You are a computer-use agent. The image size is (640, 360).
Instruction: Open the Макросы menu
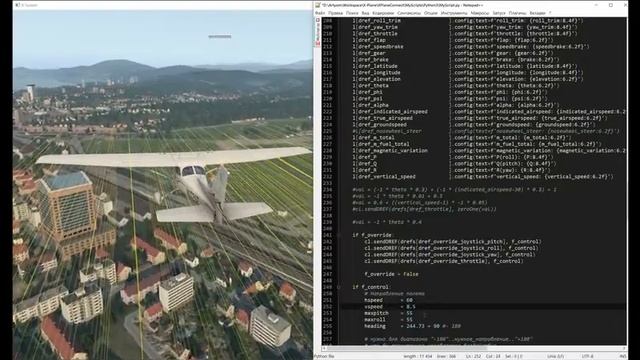(x=480, y=13)
